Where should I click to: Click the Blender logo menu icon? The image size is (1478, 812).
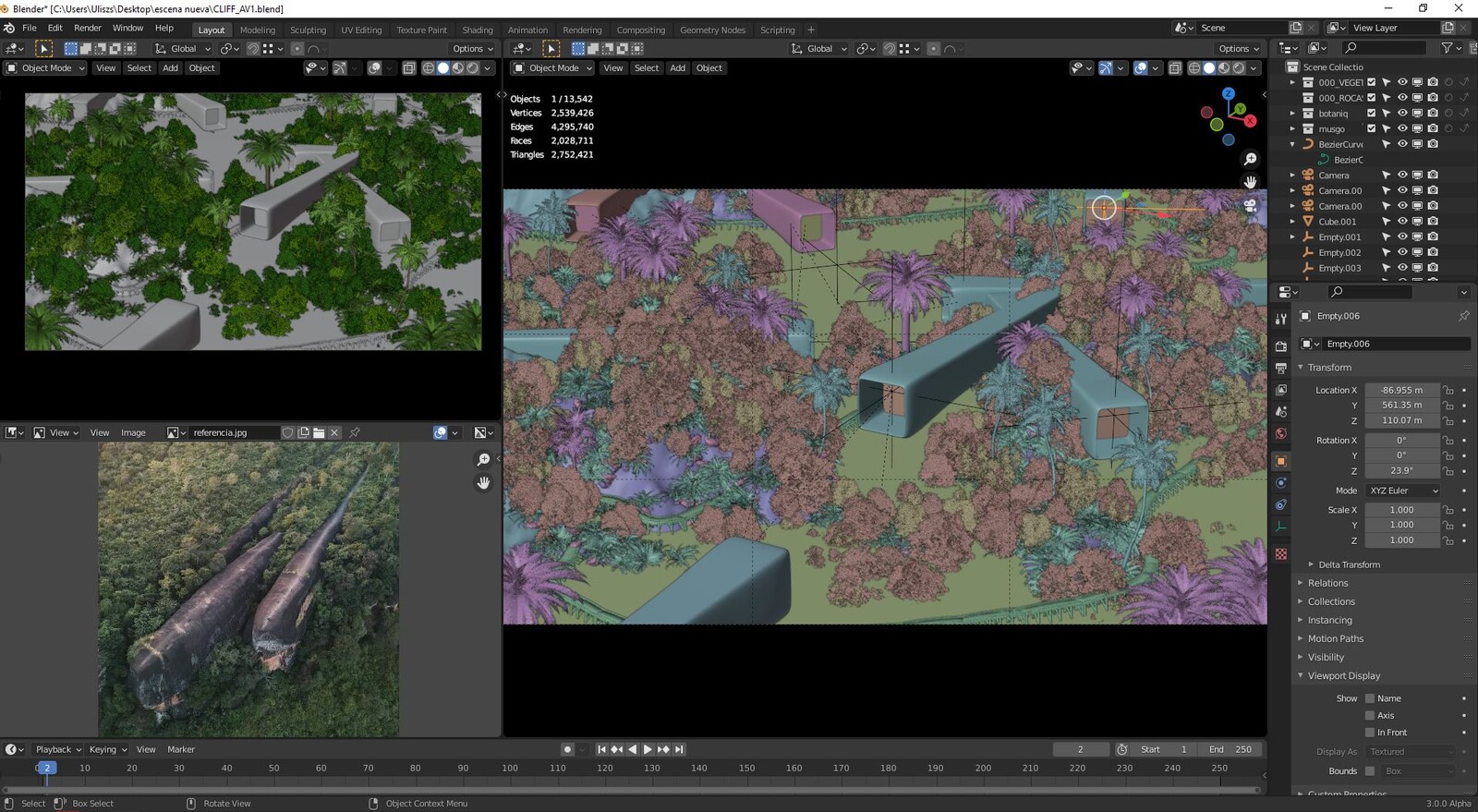(9, 29)
